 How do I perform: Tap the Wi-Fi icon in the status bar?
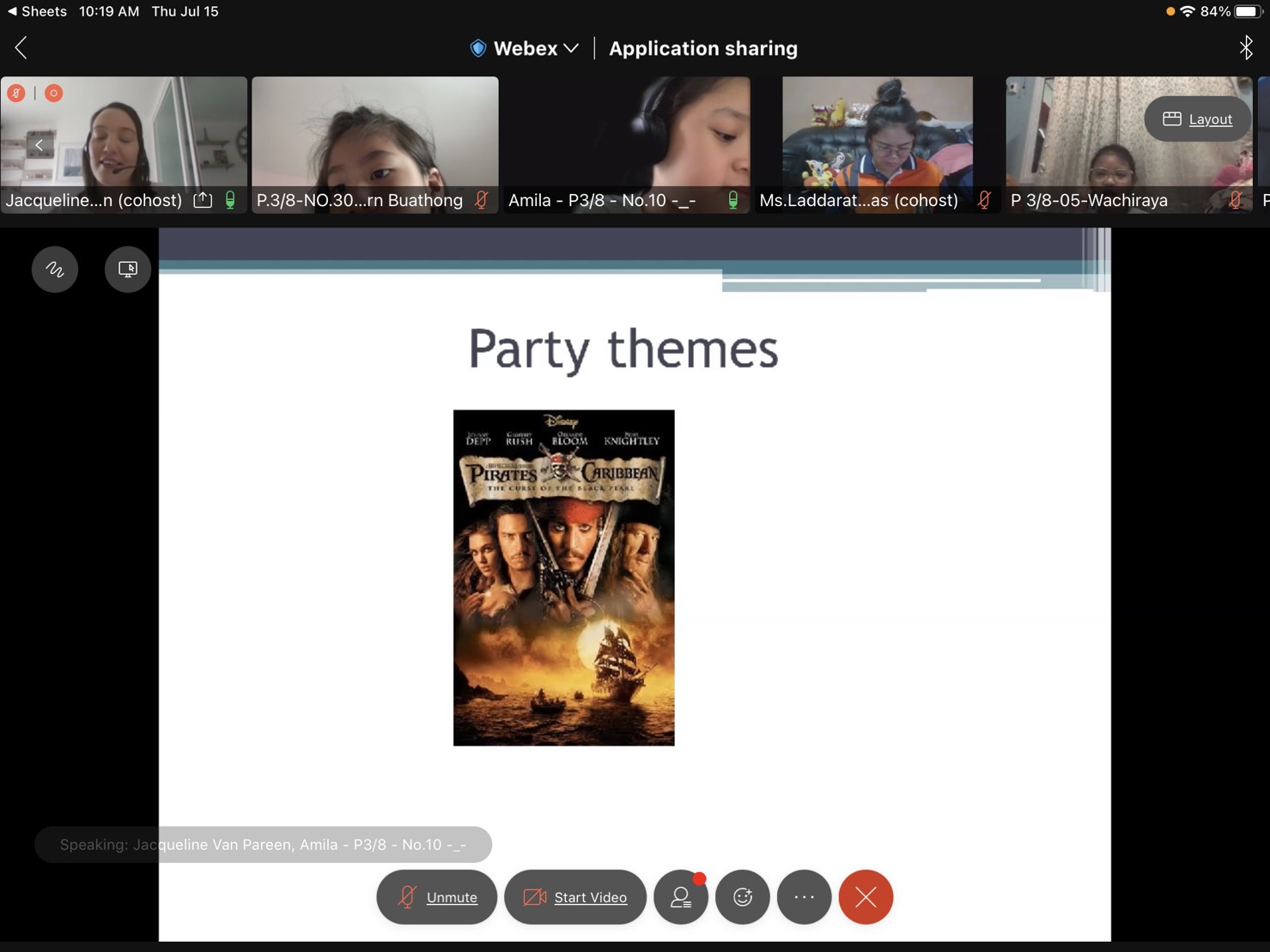(x=1188, y=11)
